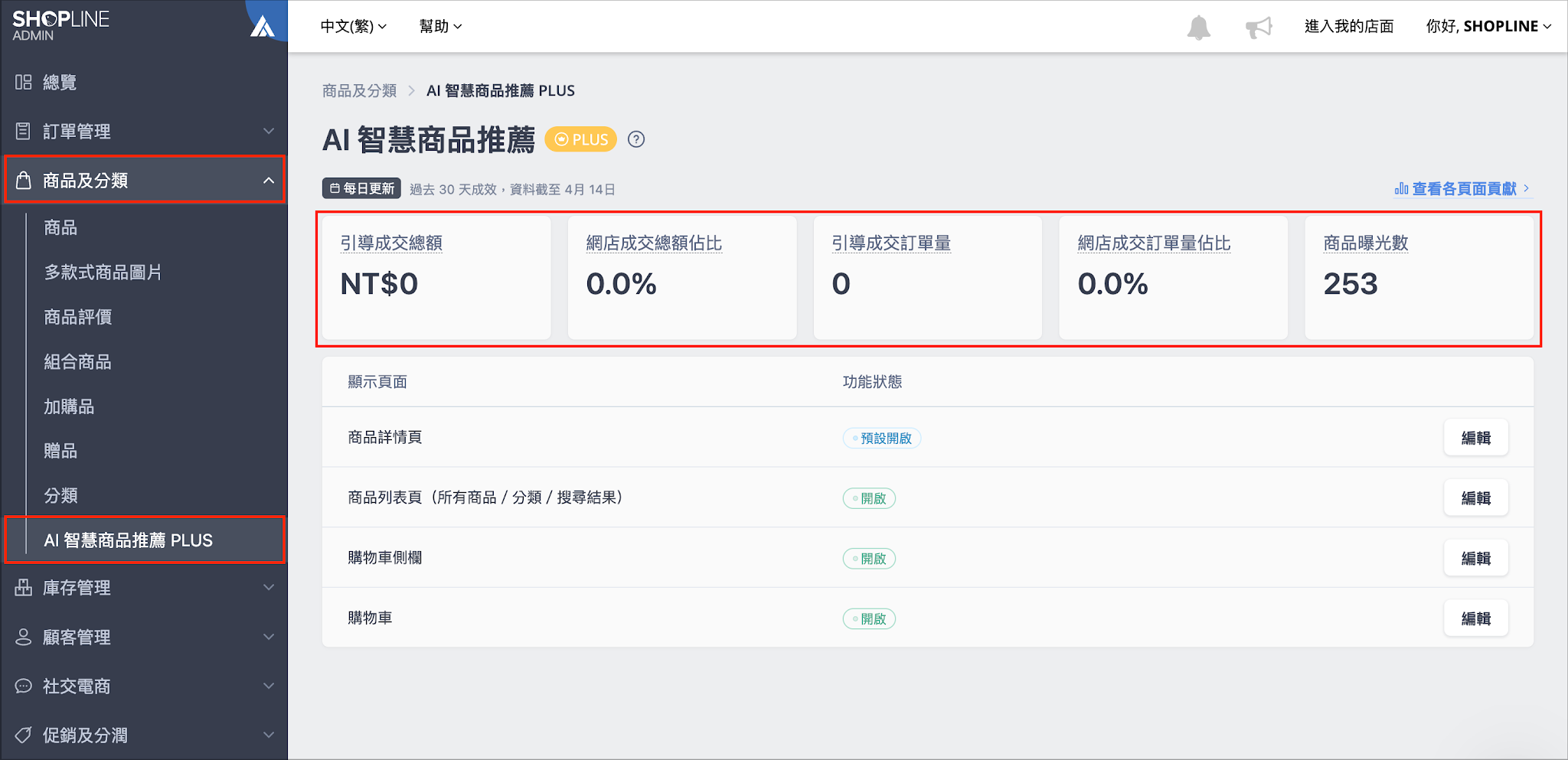The width and height of the screenshot is (1568, 760).
Task: Click the 網店成交總額佔比 metric label
Action: tap(654, 243)
